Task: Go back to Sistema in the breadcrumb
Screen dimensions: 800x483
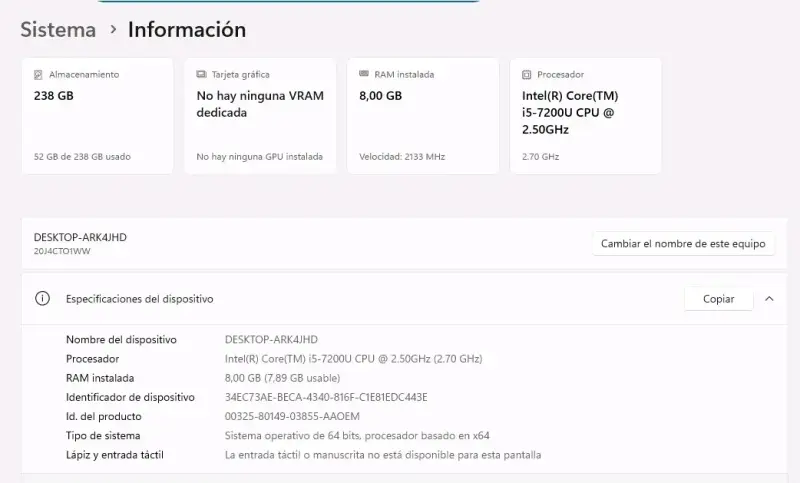Action: 58,30
